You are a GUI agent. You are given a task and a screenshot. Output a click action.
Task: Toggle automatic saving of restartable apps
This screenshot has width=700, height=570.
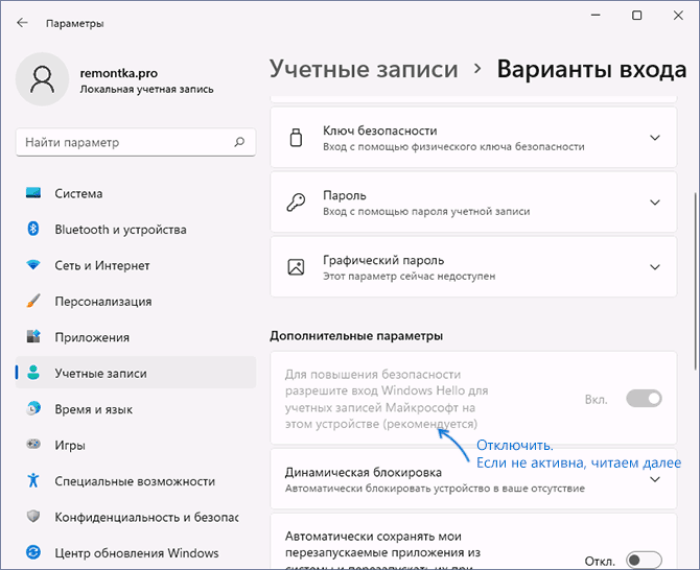(644, 560)
